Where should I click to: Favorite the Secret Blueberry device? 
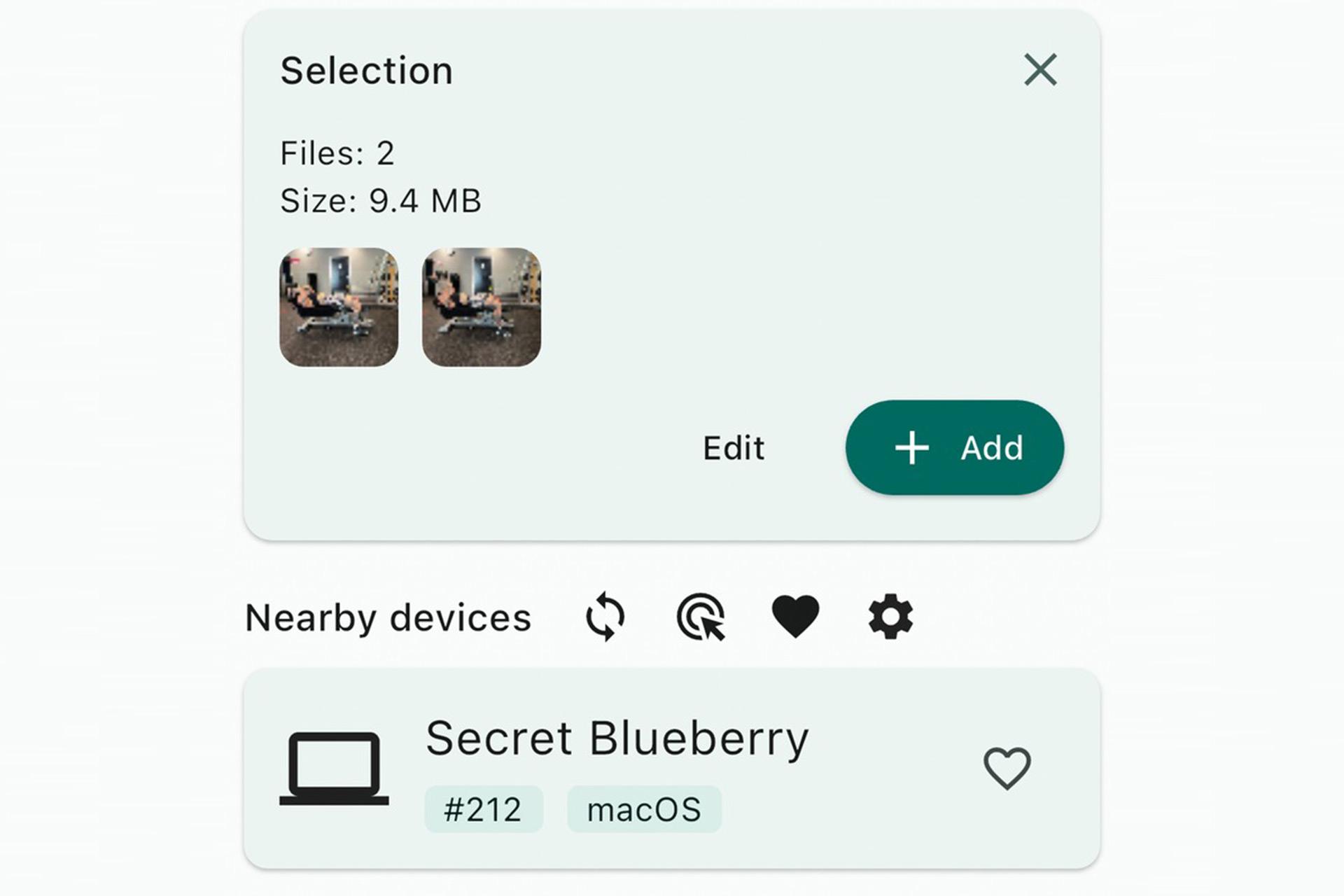point(1007,768)
